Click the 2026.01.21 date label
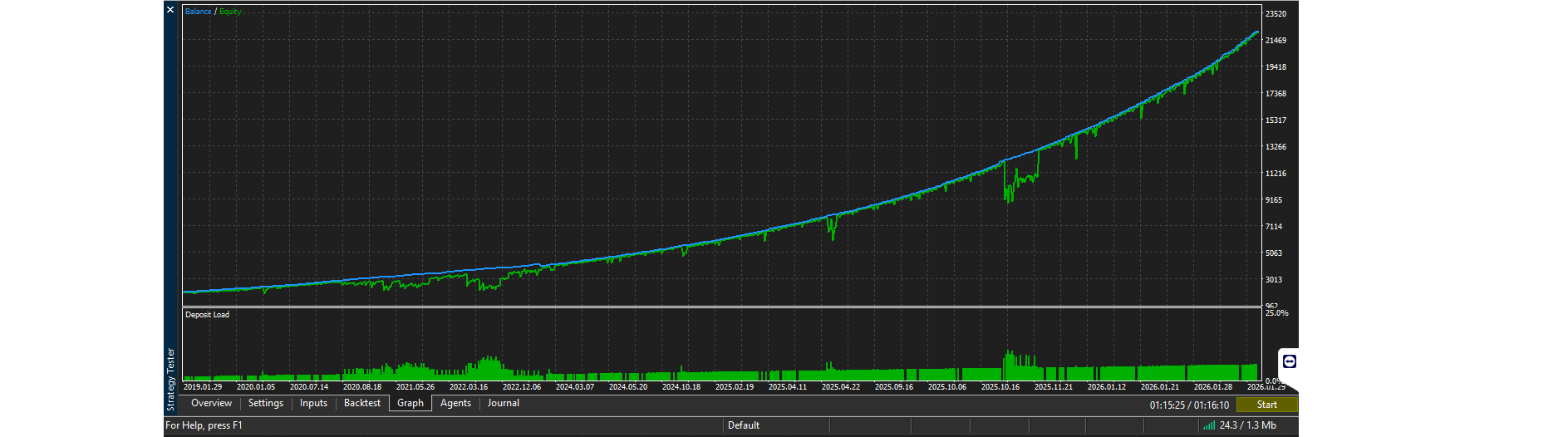 tap(1160, 387)
